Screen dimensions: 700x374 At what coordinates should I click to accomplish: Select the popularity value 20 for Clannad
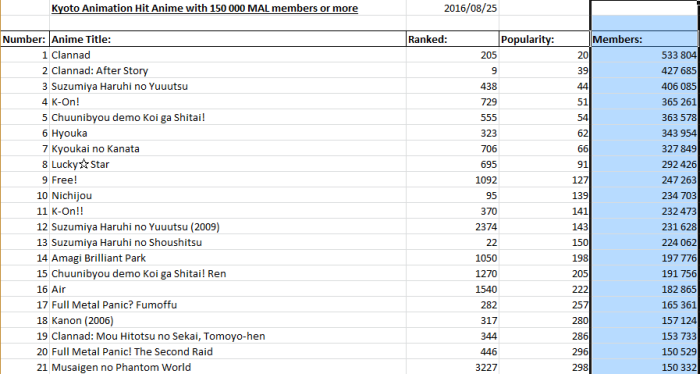point(544,55)
